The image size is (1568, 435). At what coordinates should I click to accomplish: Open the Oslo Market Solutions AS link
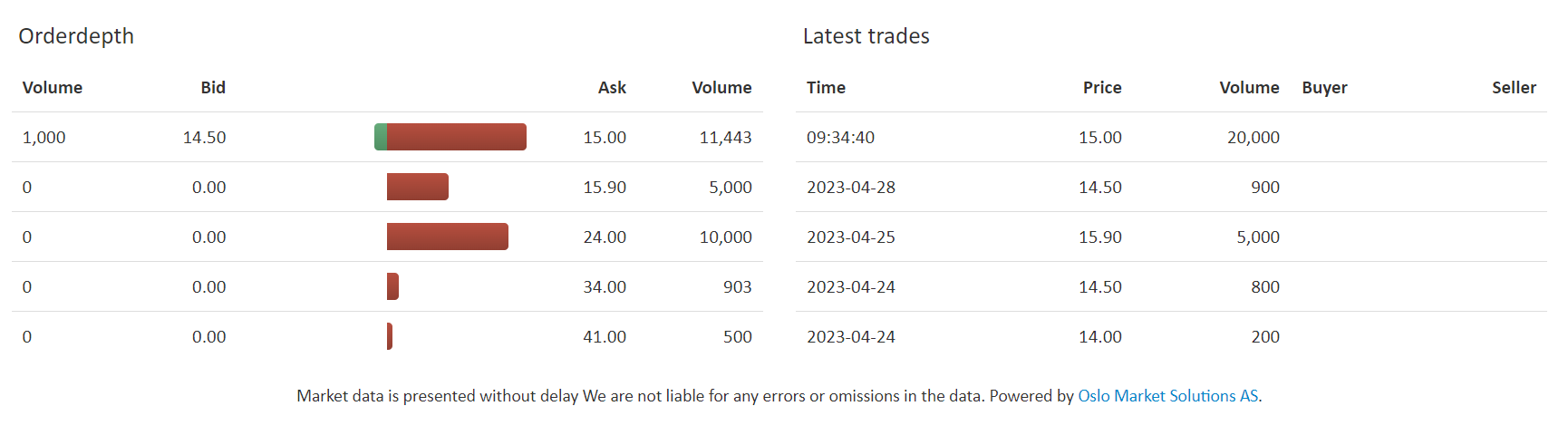click(x=1167, y=396)
